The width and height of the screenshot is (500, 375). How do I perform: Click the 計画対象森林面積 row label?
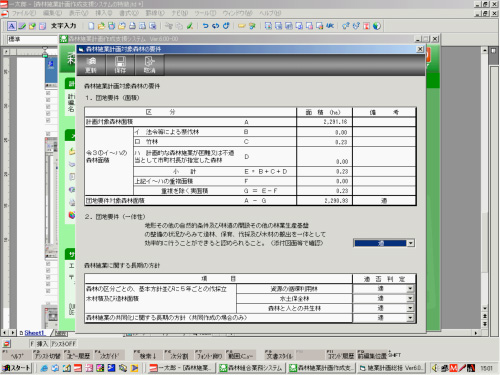110,122
